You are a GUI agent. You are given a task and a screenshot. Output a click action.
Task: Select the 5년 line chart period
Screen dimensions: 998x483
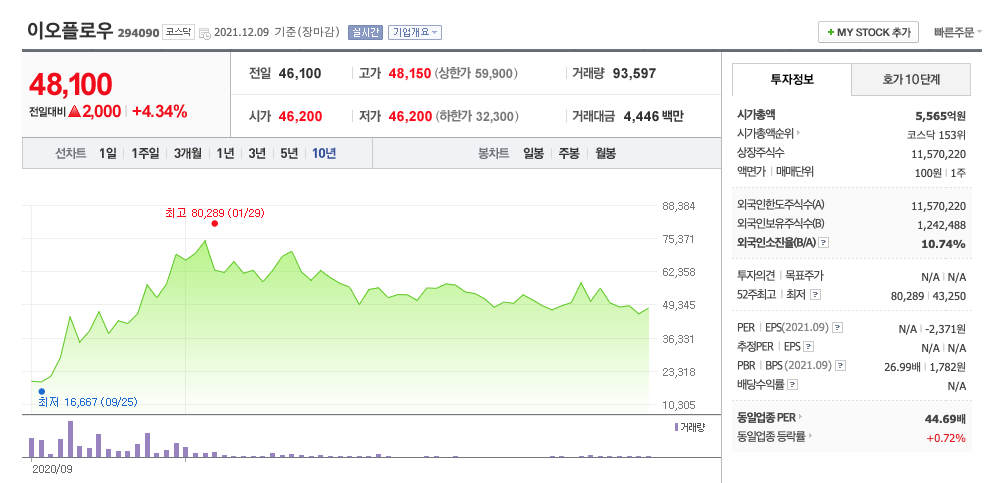[289, 153]
